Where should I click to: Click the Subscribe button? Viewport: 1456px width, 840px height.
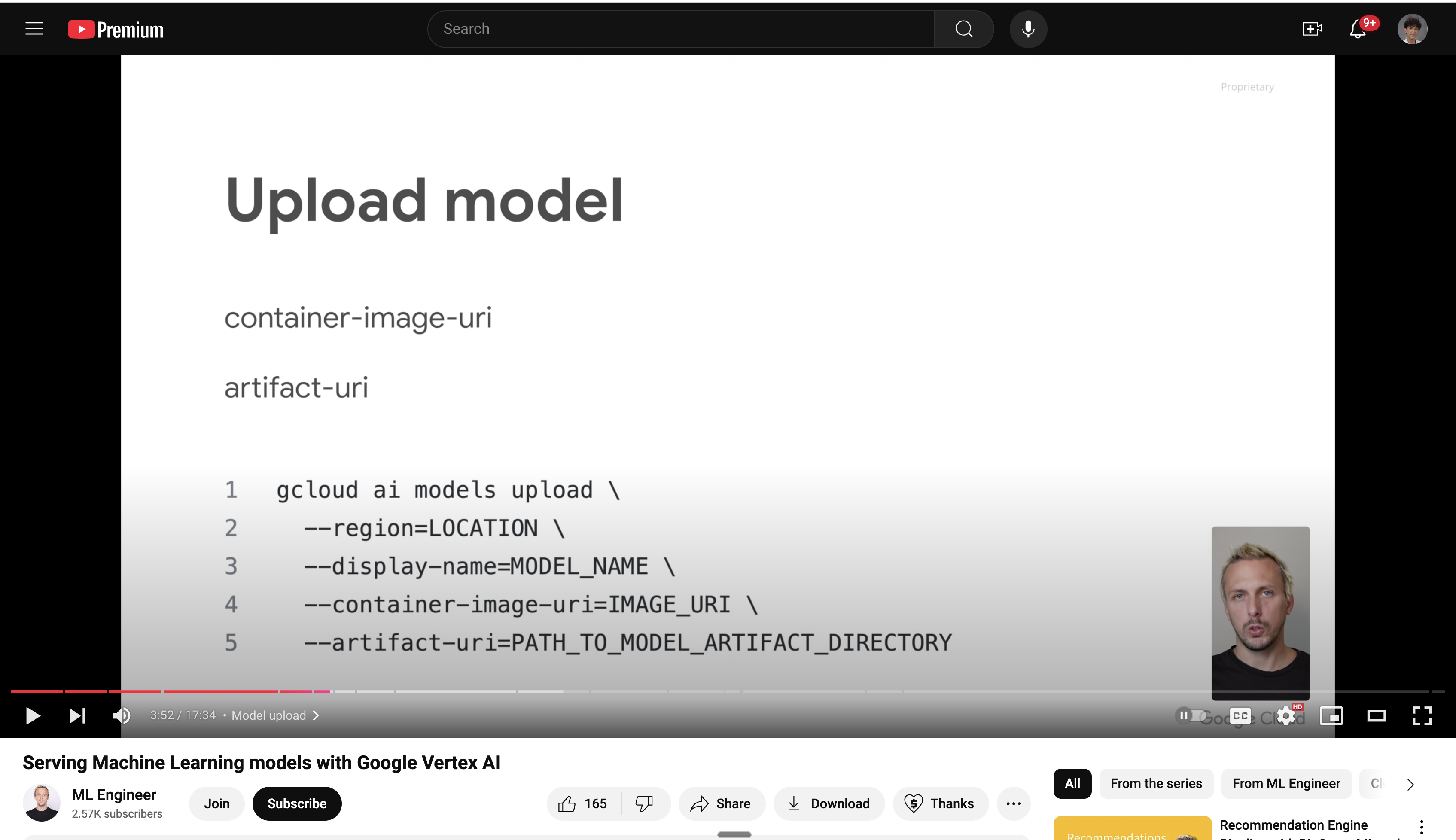(296, 803)
